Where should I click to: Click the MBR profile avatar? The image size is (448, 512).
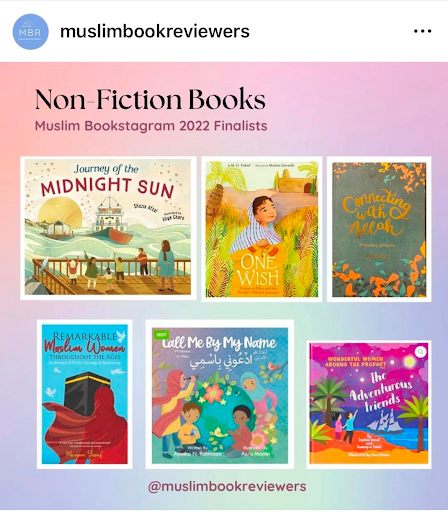pyautogui.click(x=31, y=32)
